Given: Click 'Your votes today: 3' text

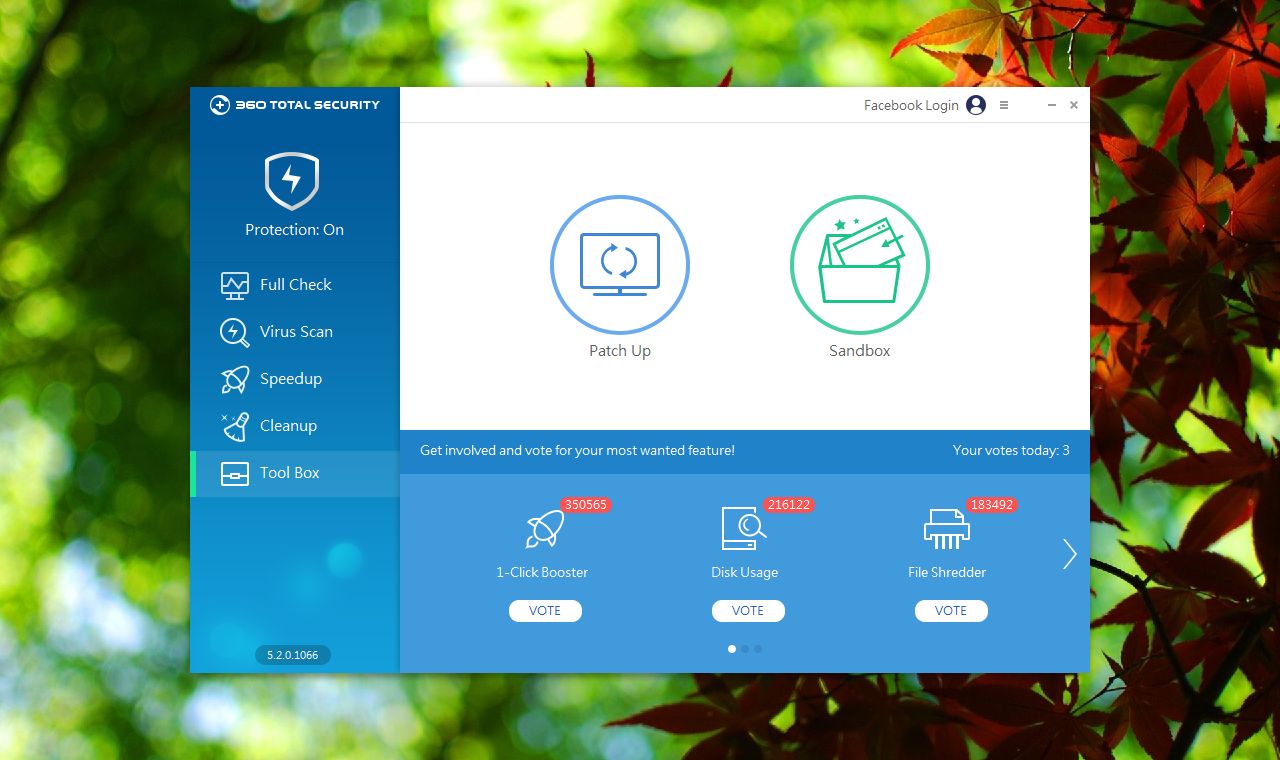Looking at the screenshot, I should point(1011,451).
